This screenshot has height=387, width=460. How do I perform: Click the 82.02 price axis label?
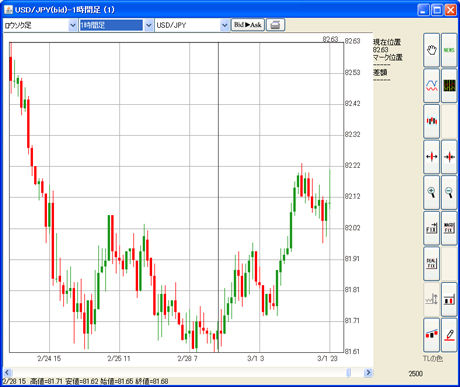(x=352, y=228)
